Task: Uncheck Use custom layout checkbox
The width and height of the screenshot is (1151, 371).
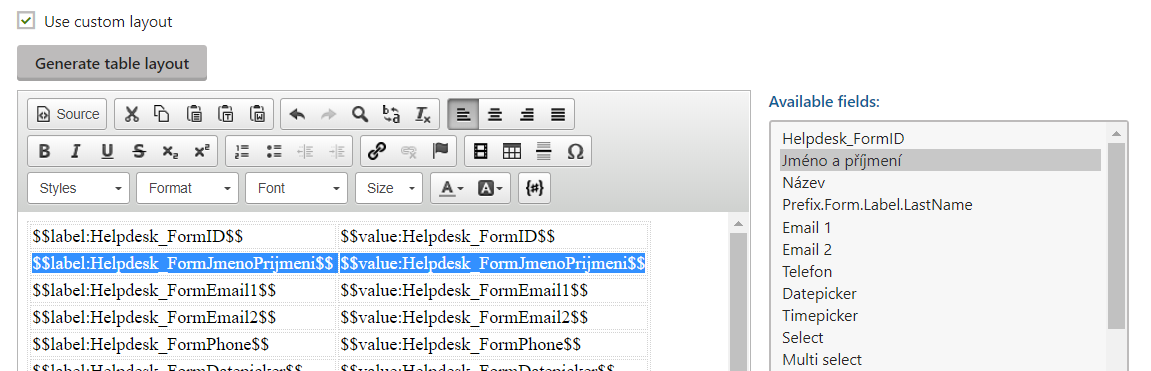Action: pos(26,21)
